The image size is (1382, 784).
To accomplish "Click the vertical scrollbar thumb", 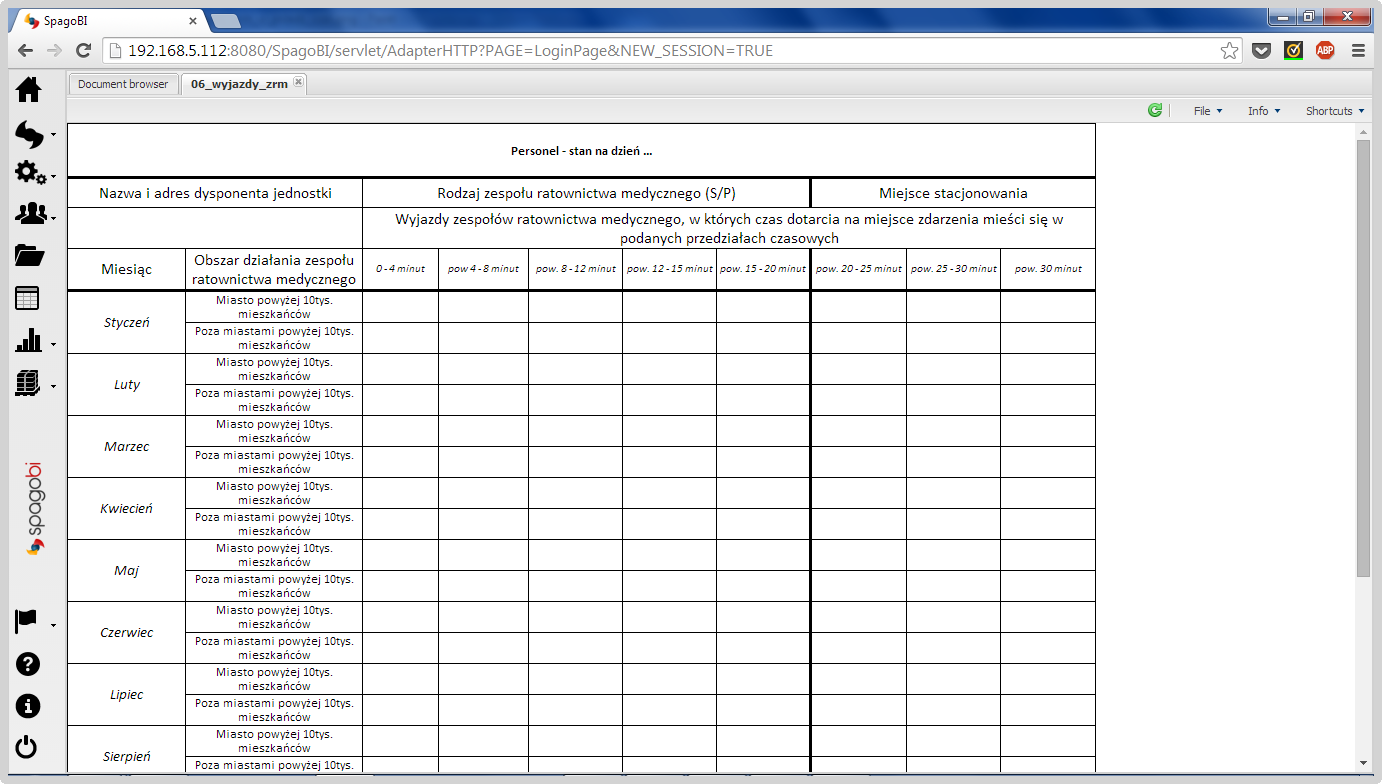I will [1363, 358].
